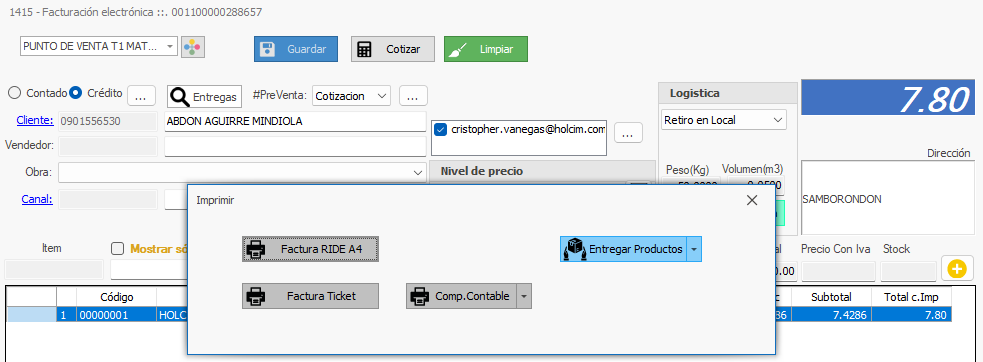Select the row header of row 1
This screenshot has height=362, width=983.
pos(31,315)
